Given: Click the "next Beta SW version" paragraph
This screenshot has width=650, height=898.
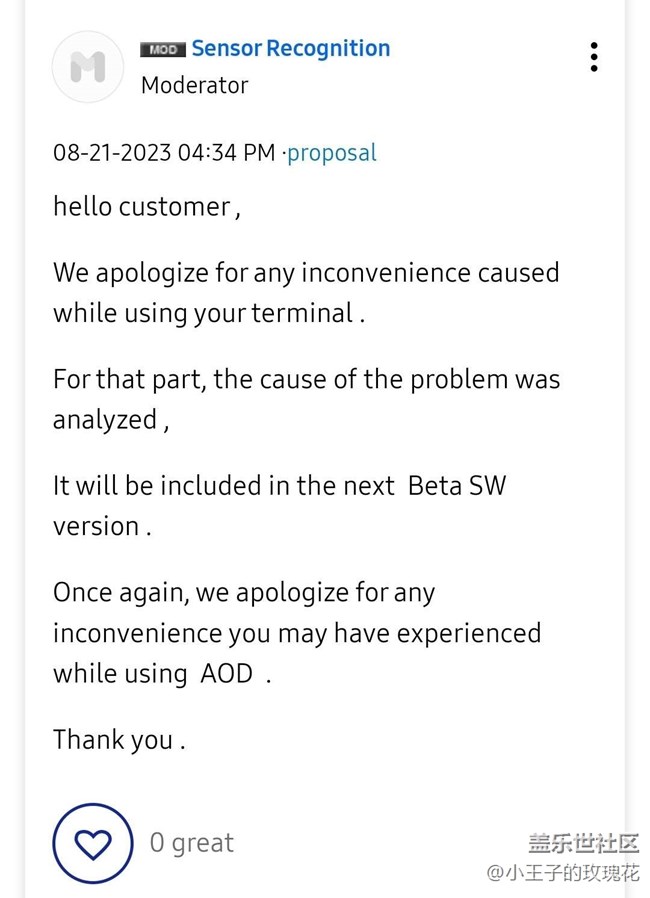Looking at the screenshot, I should (279, 506).
